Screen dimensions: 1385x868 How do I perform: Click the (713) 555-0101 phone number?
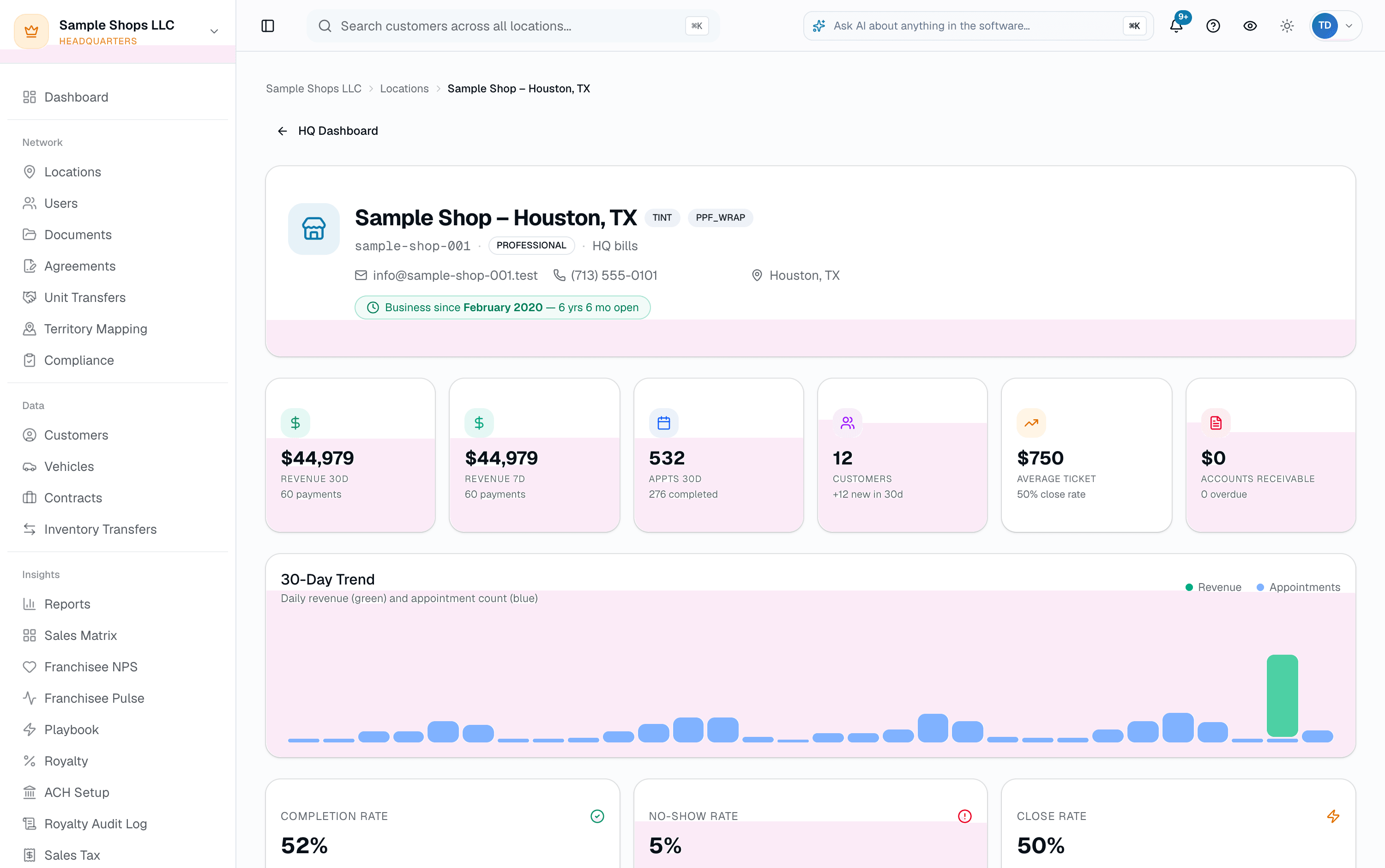(x=614, y=276)
